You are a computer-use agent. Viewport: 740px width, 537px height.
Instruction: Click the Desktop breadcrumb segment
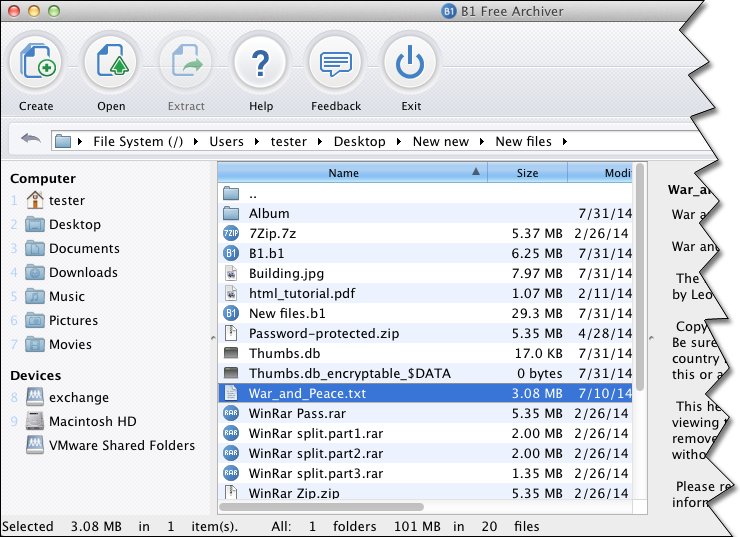tap(359, 141)
